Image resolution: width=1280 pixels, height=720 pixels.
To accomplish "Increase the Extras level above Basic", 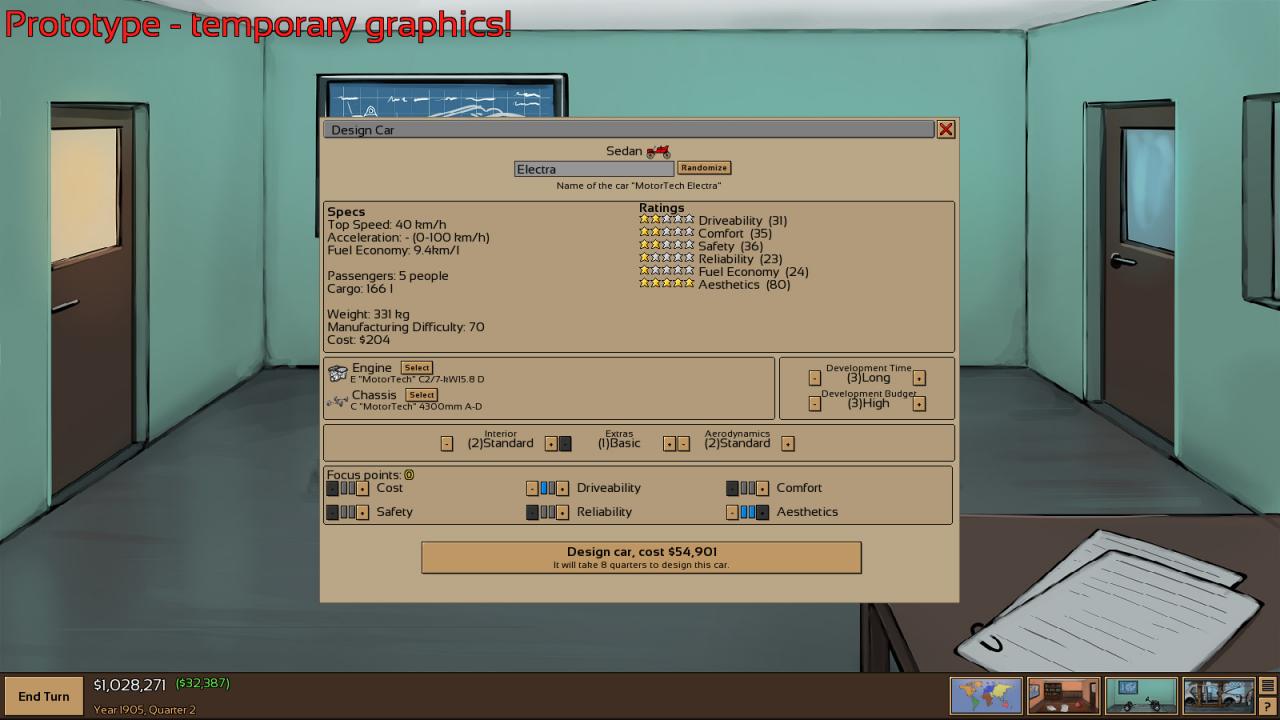I will coord(668,443).
